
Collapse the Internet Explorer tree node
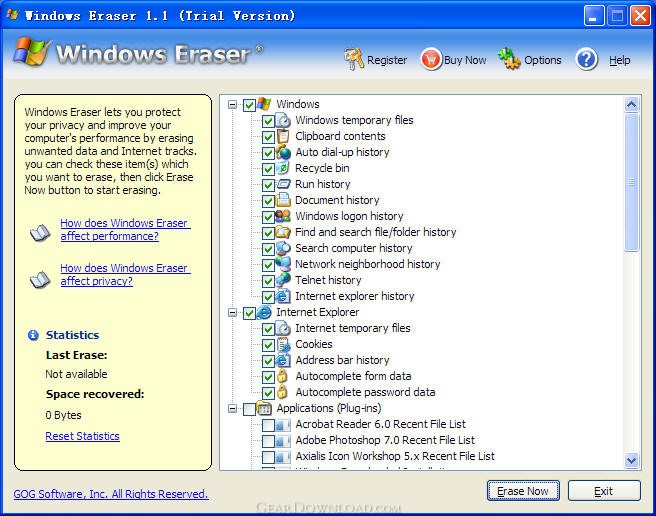232,313
